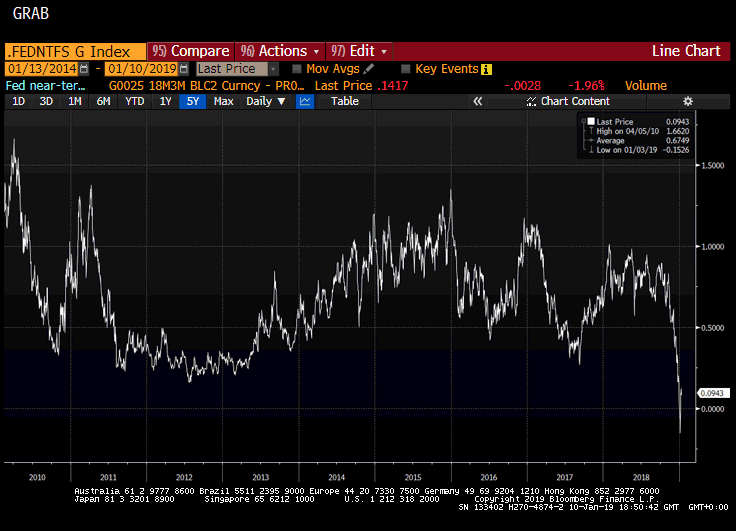Enable the Key Events checkbox
The image size is (736, 531).
406,69
